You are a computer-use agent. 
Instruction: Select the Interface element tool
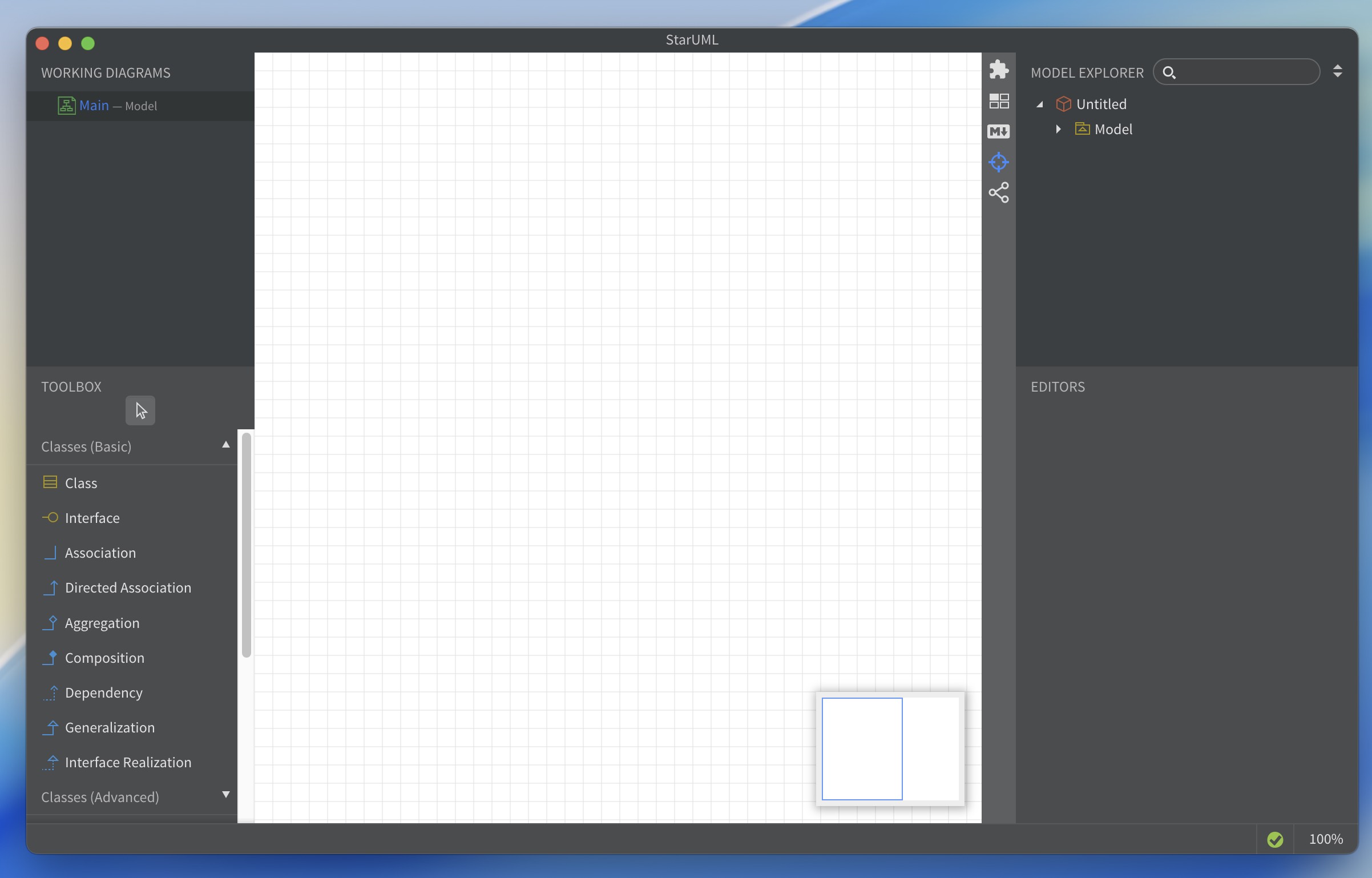point(92,518)
